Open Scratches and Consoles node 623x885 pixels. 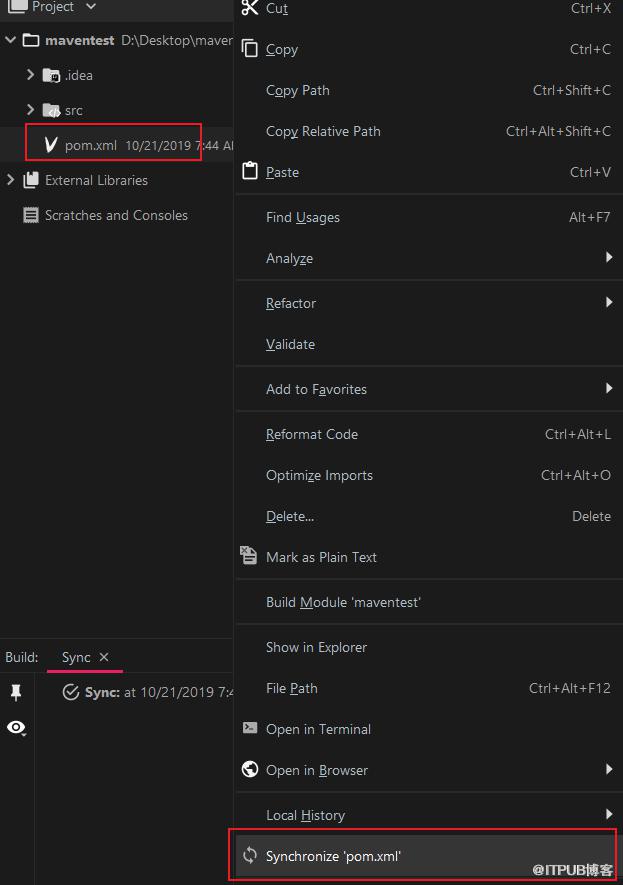pos(116,215)
